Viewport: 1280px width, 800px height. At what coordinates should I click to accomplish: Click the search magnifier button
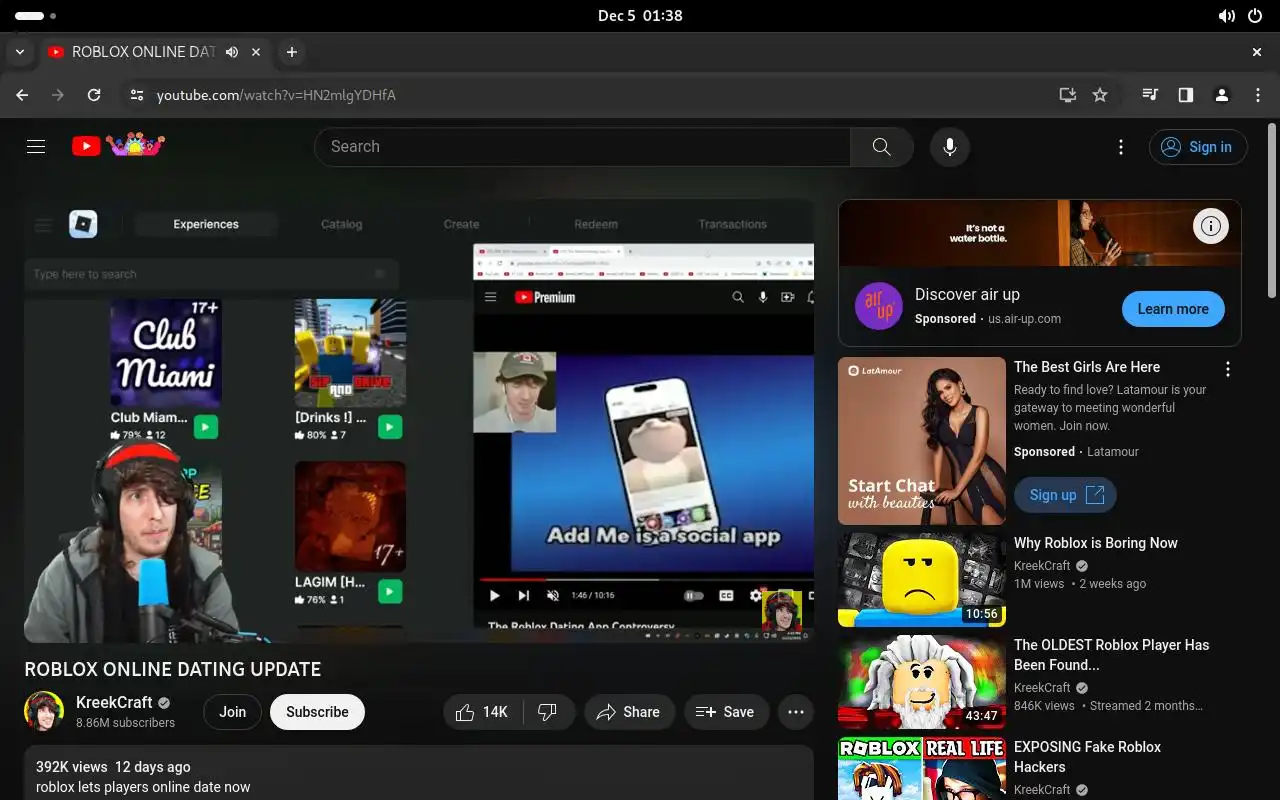click(881, 147)
